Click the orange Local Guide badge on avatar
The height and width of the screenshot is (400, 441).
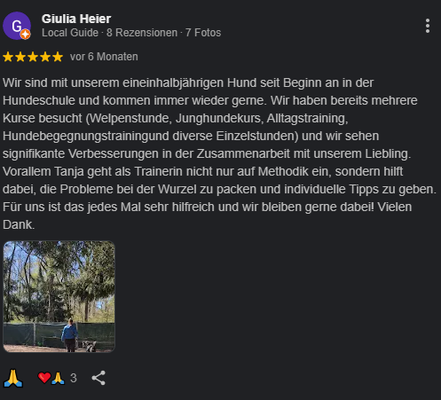click(26, 34)
